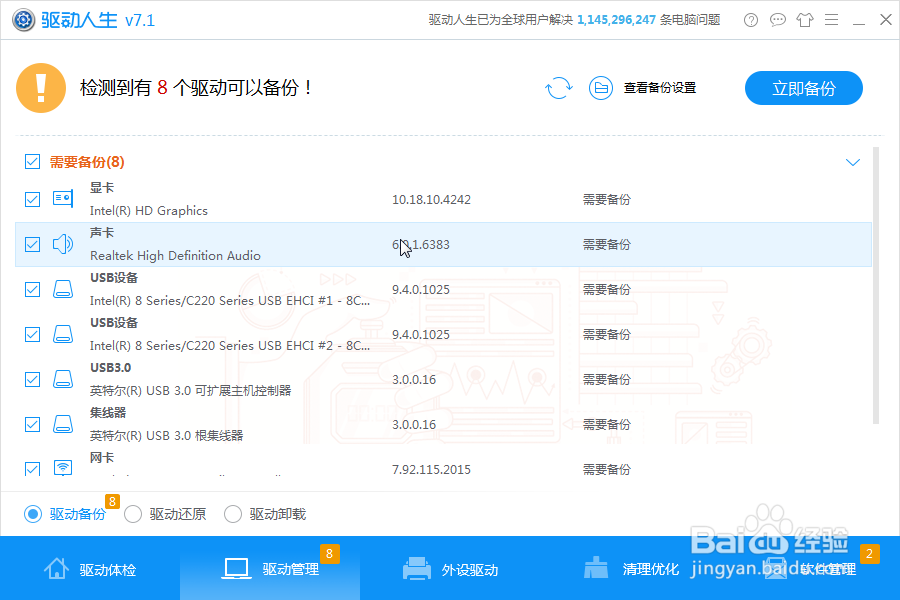Select the Realtek High Definition Audio row

(443, 245)
